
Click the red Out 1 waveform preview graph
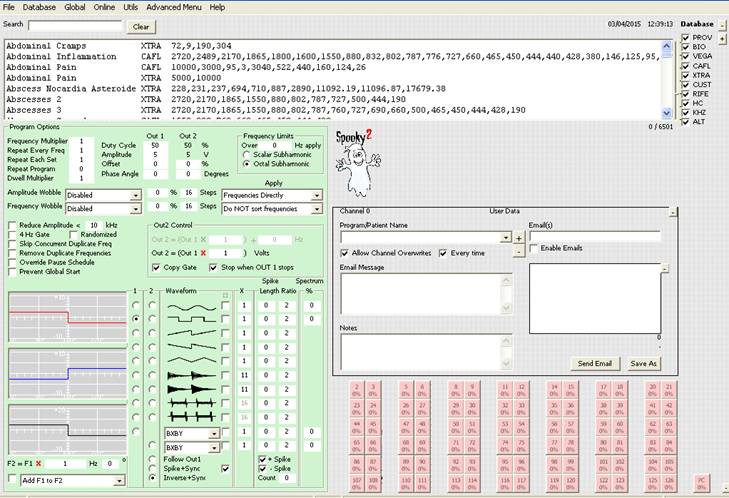click(67, 318)
